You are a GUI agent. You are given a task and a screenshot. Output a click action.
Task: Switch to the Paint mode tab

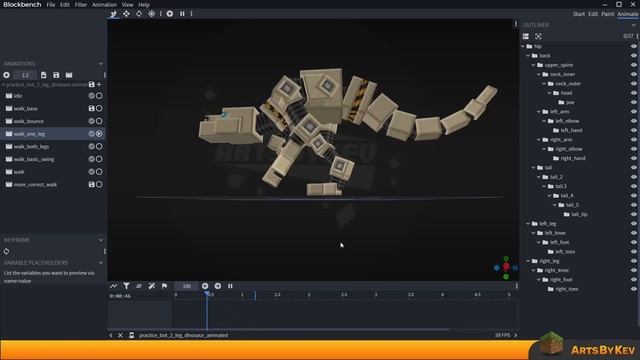(x=607, y=14)
